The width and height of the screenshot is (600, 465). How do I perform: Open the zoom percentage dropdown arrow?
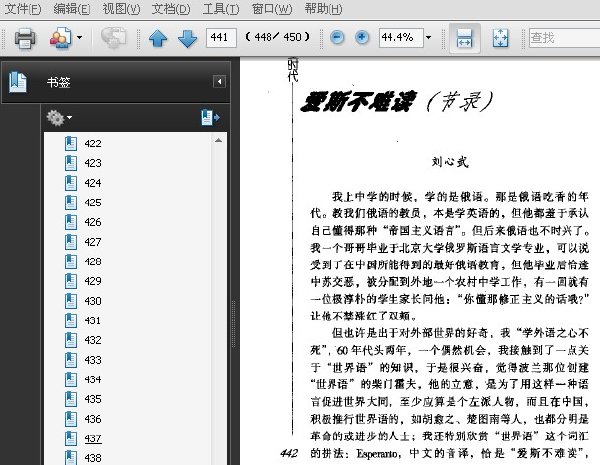point(428,38)
